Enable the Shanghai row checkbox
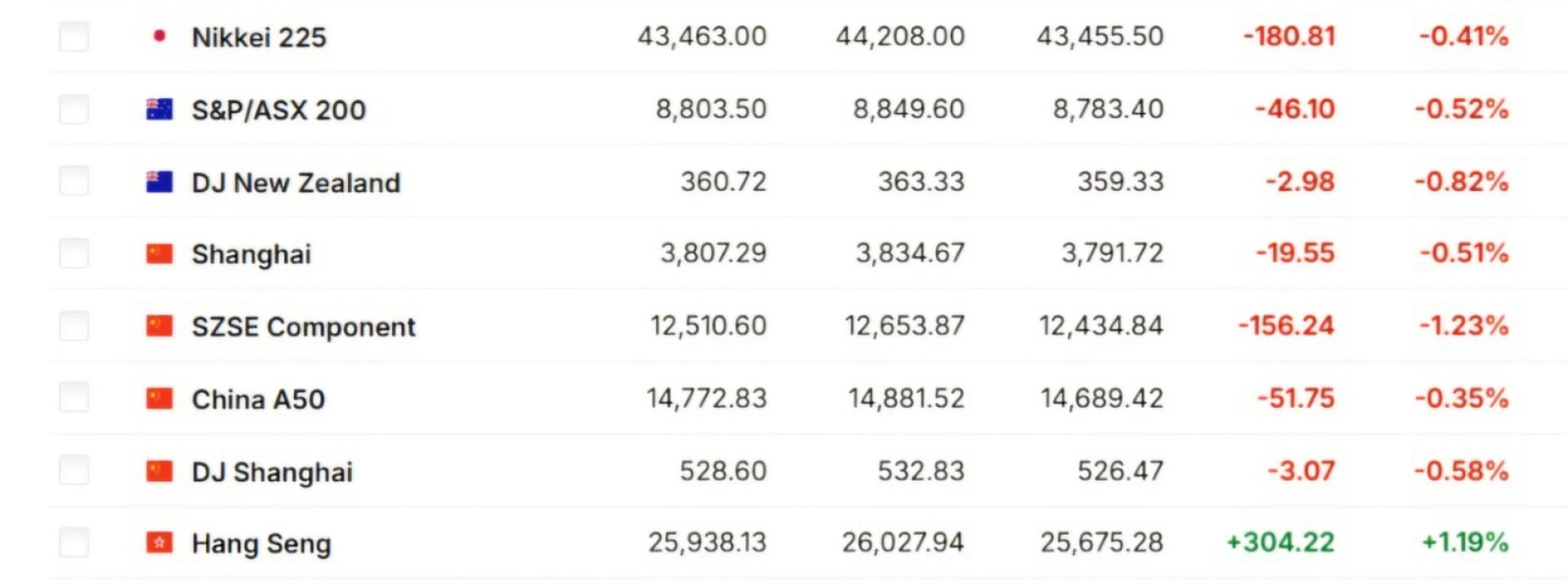The height and width of the screenshot is (584, 1568). coord(74,253)
